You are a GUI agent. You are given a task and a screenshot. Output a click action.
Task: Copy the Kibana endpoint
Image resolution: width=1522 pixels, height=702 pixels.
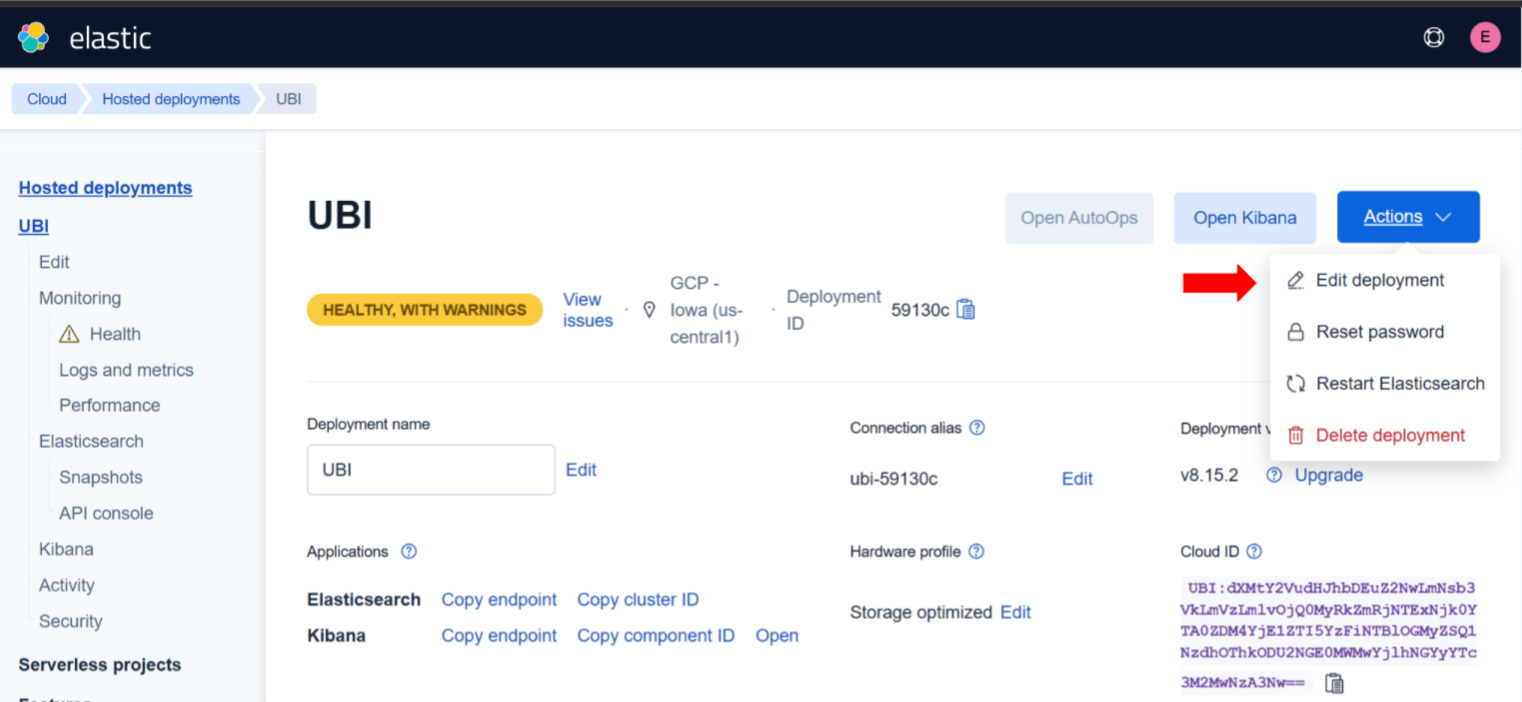(x=499, y=636)
